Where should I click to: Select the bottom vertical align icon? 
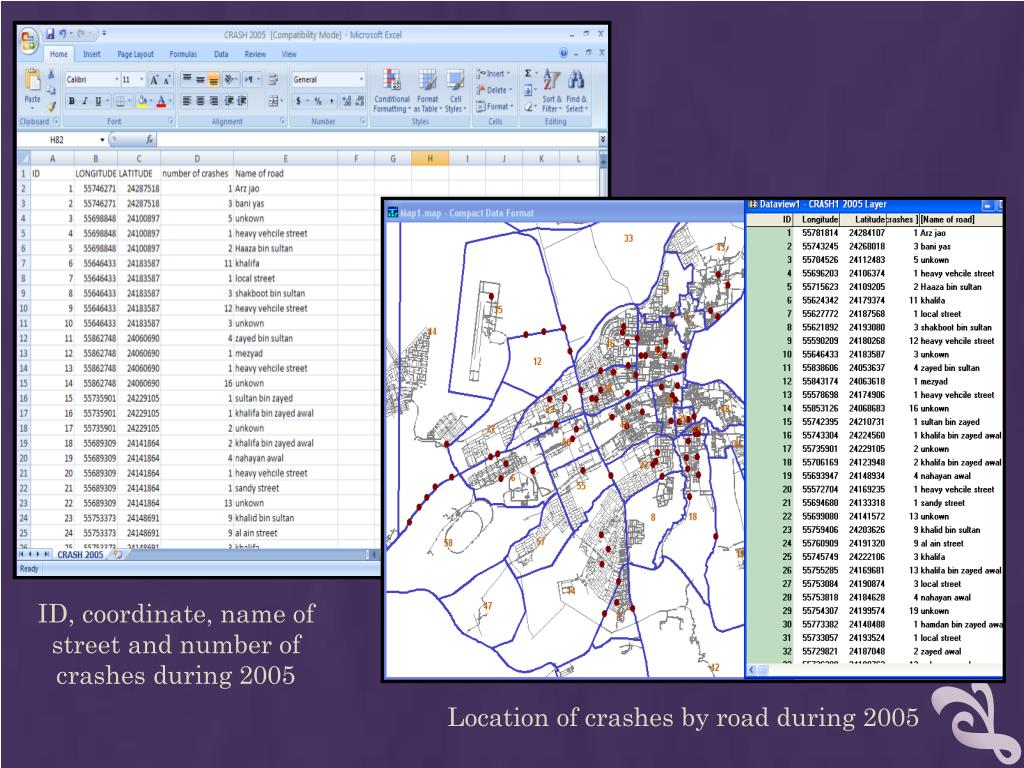(x=214, y=80)
